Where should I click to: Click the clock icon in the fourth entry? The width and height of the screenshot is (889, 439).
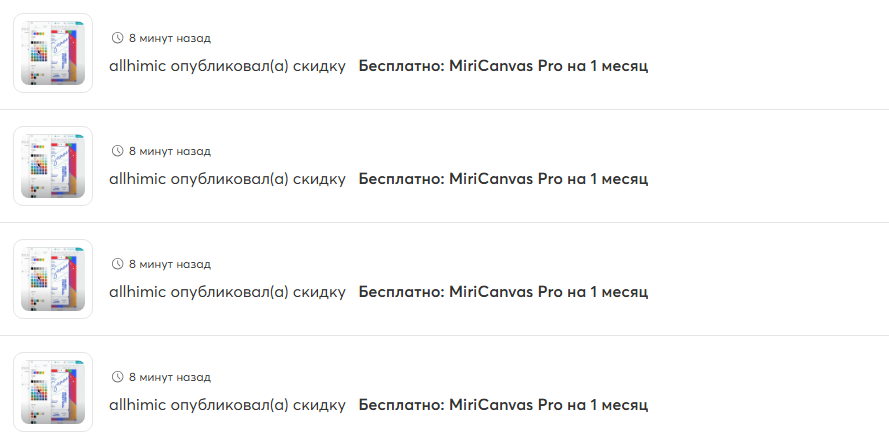pyautogui.click(x=117, y=377)
